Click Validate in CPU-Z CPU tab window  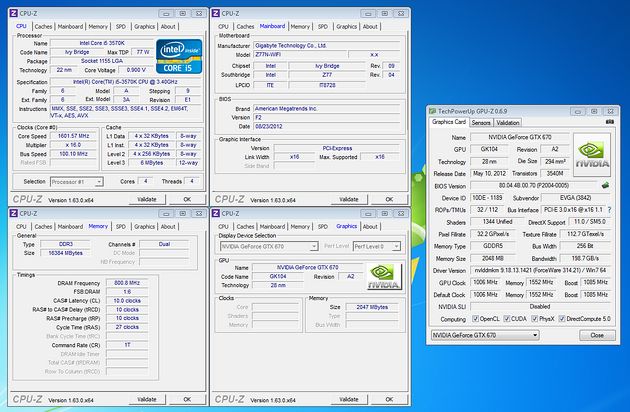[x=147, y=199]
